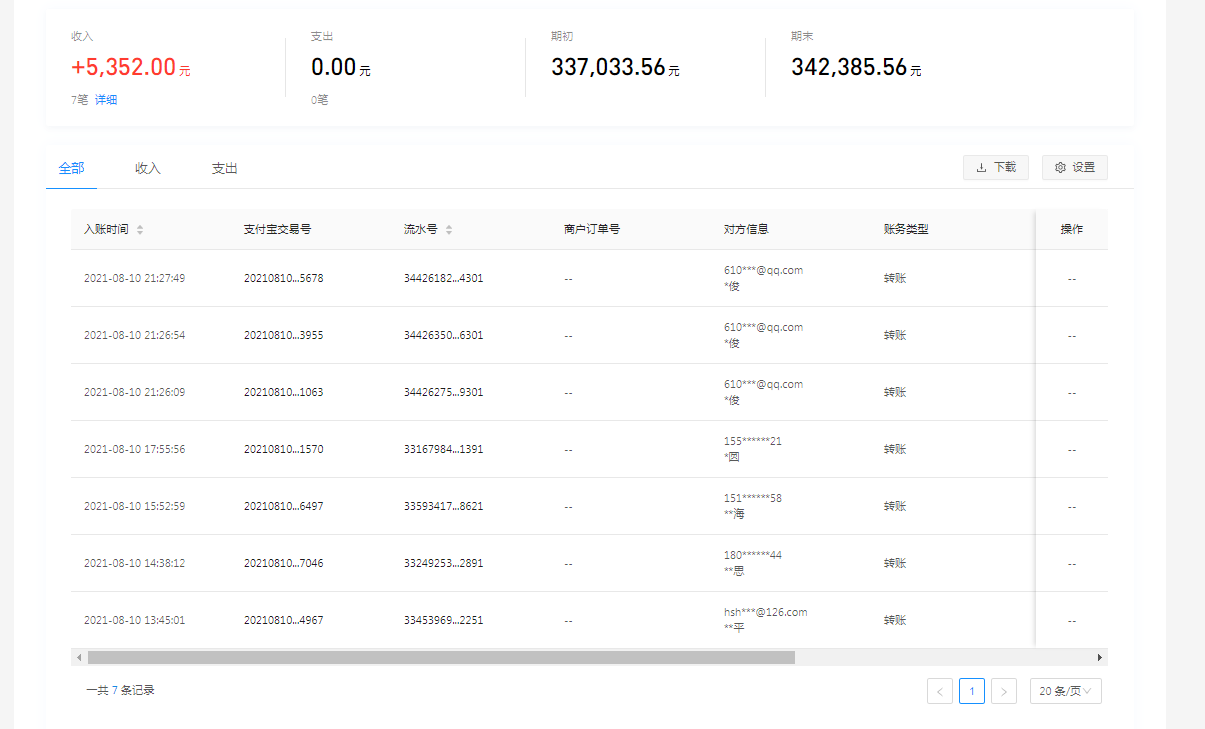Click the 下载 download button

point(995,168)
